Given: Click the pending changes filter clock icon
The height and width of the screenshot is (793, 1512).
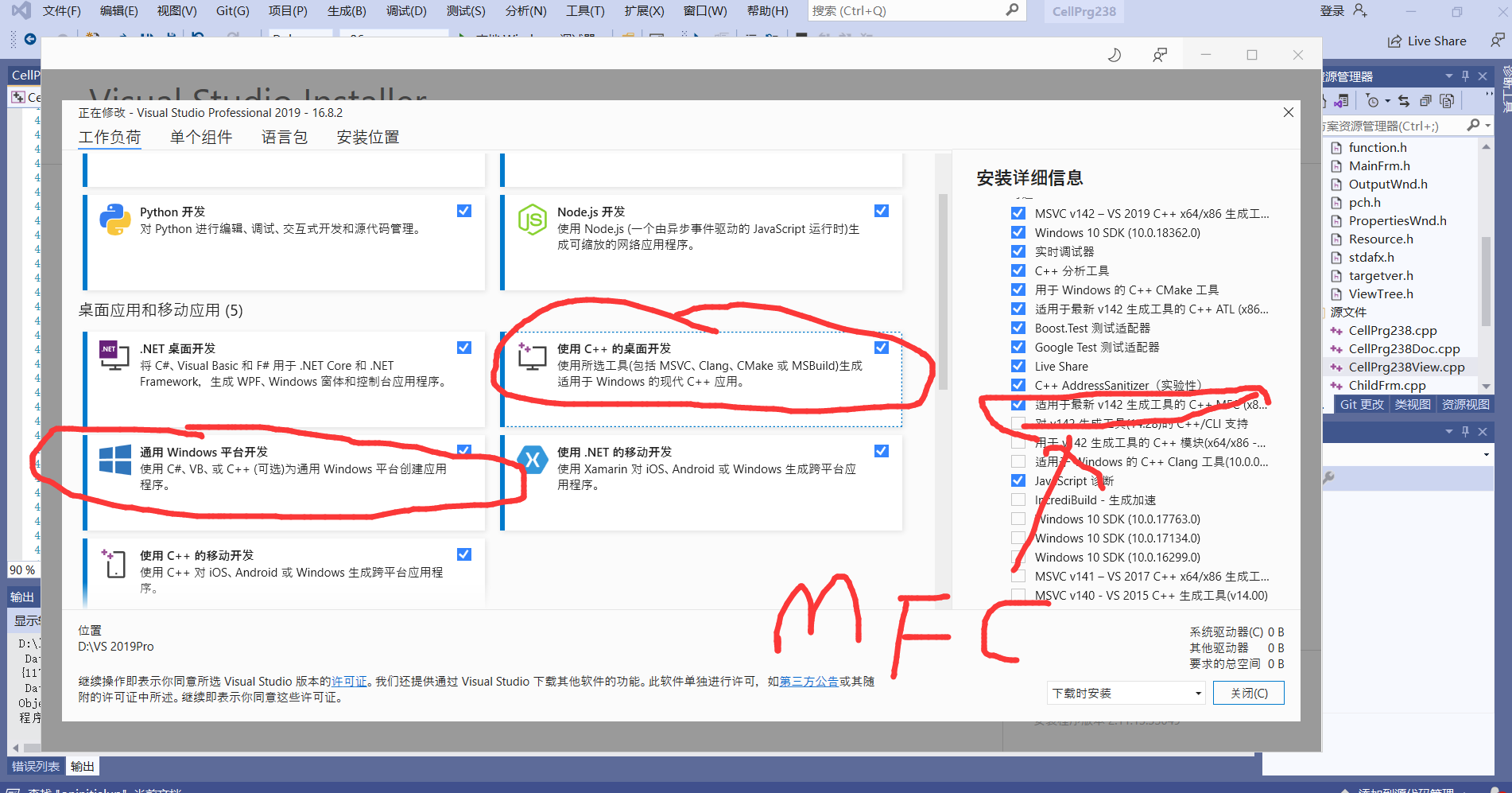Looking at the screenshot, I should tap(1372, 101).
